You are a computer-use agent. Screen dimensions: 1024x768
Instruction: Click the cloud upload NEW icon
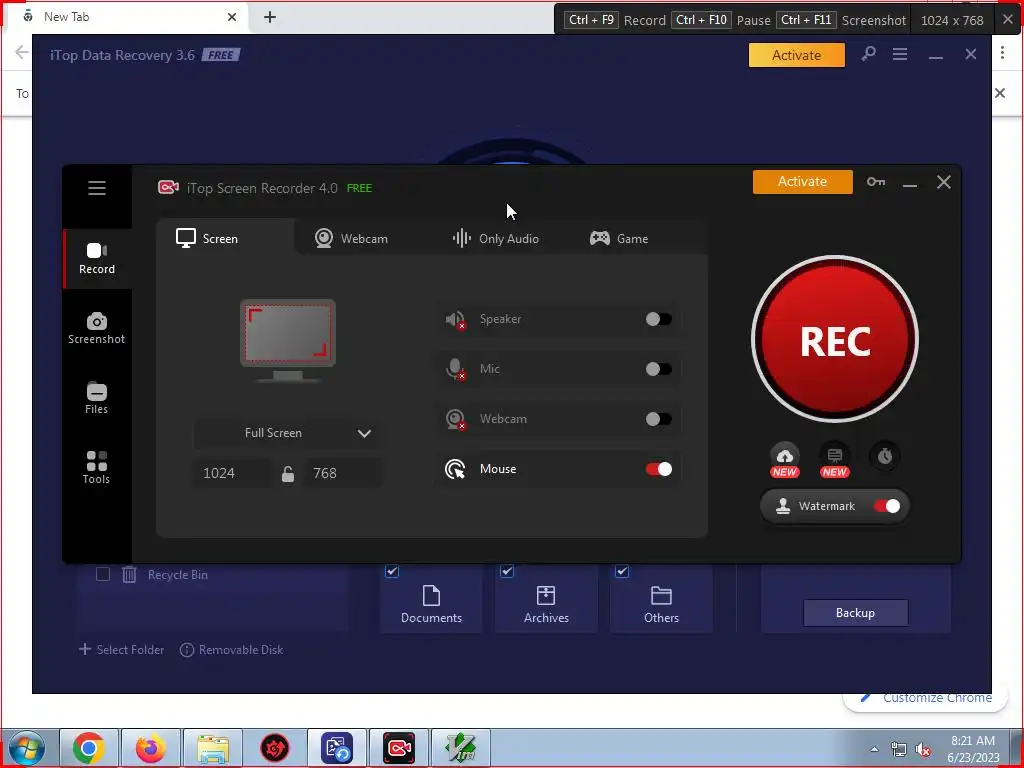tap(785, 457)
